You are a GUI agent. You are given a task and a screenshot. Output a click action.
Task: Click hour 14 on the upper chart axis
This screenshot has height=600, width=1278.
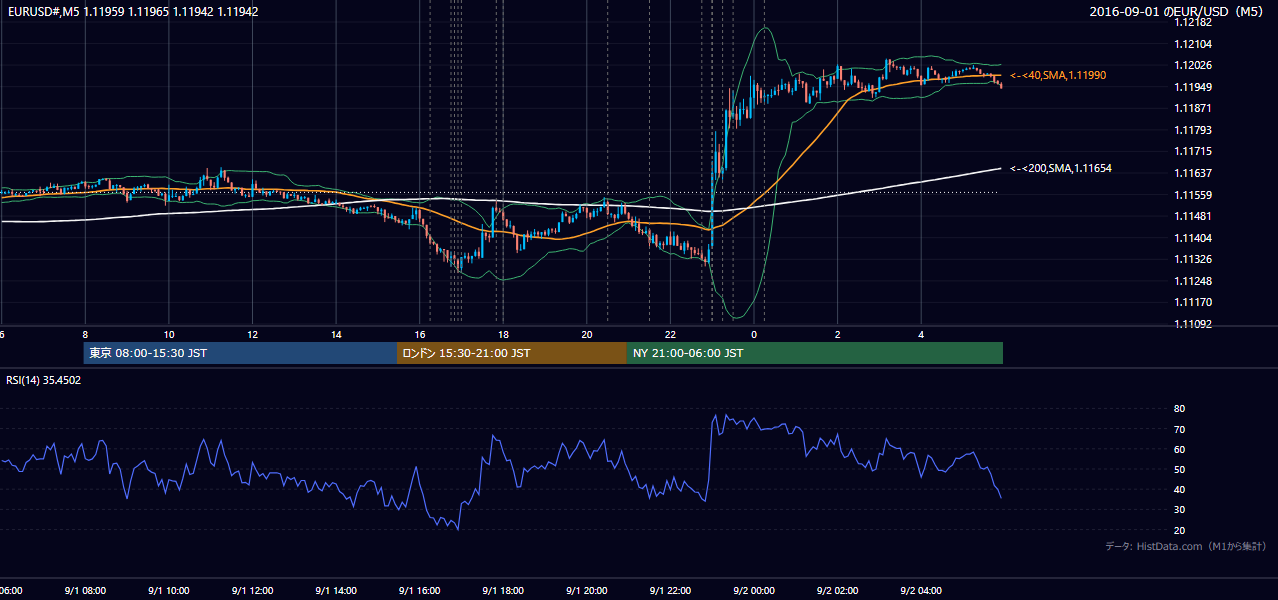click(336, 334)
